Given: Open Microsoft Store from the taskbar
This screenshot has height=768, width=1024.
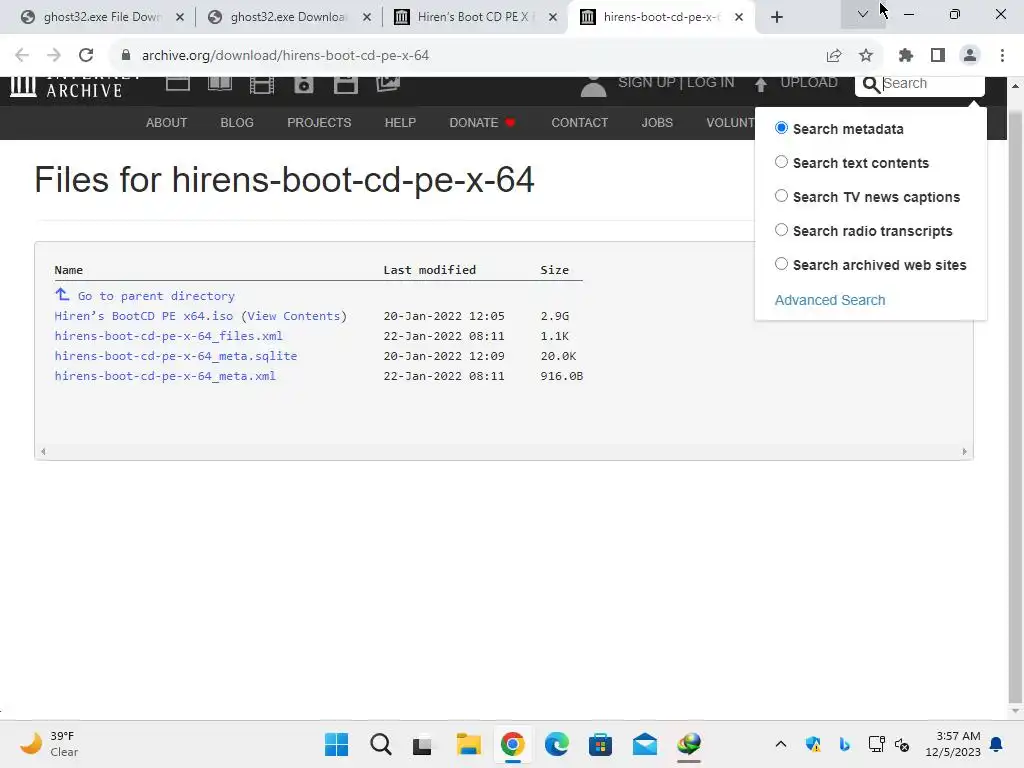Looking at the screenshot, I should [600, 744].
